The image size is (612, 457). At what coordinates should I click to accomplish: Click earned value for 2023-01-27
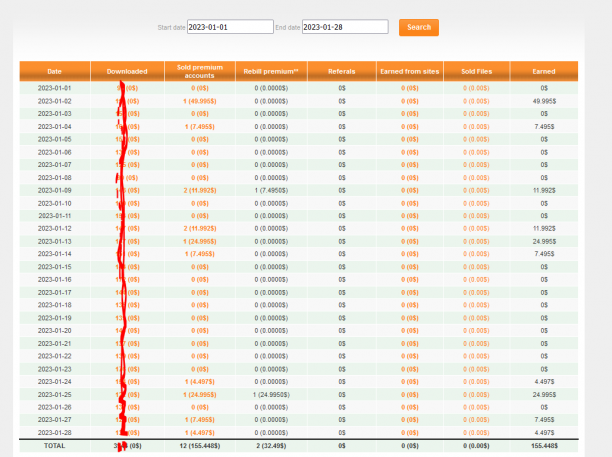544,420
